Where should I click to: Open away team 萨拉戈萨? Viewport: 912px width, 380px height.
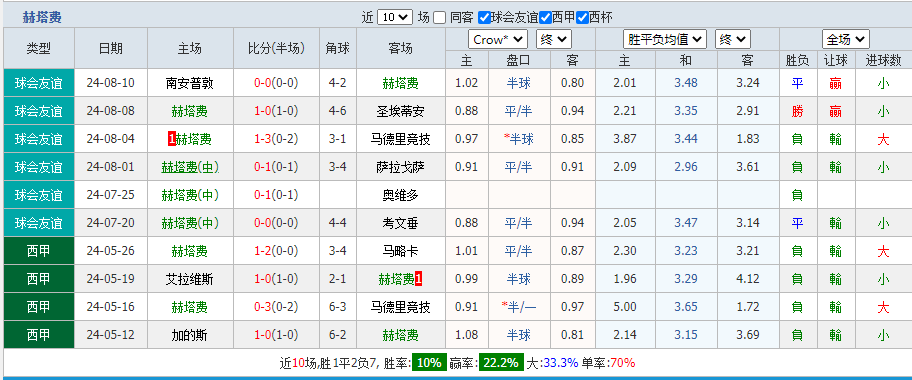(400, 168)
